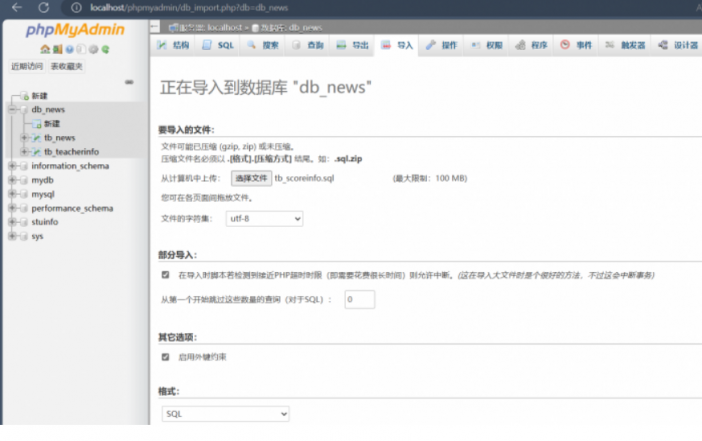Click the link/collapse icon above database tree

coord(129,82)
